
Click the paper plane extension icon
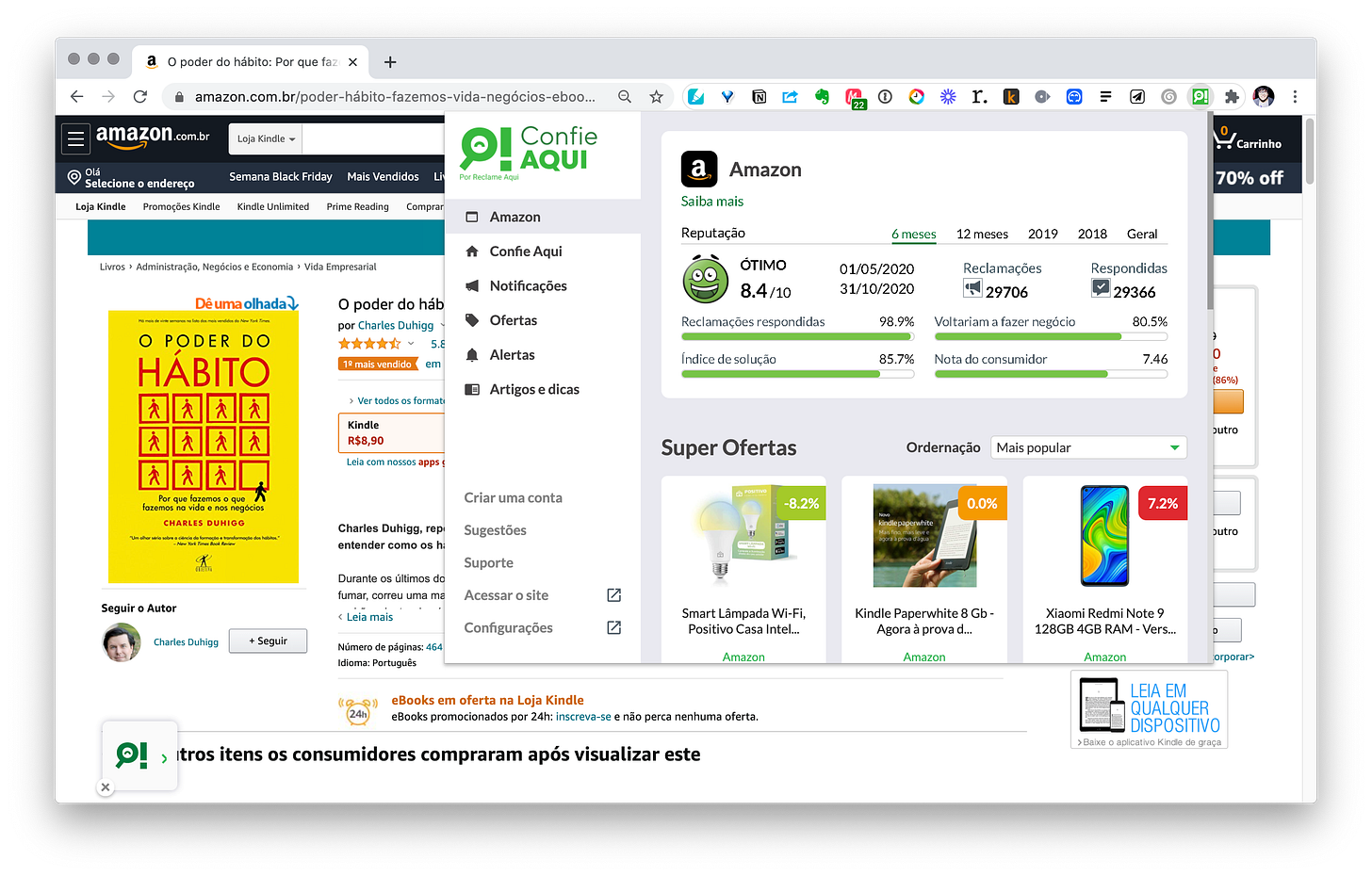click(x=1137, y=96)
